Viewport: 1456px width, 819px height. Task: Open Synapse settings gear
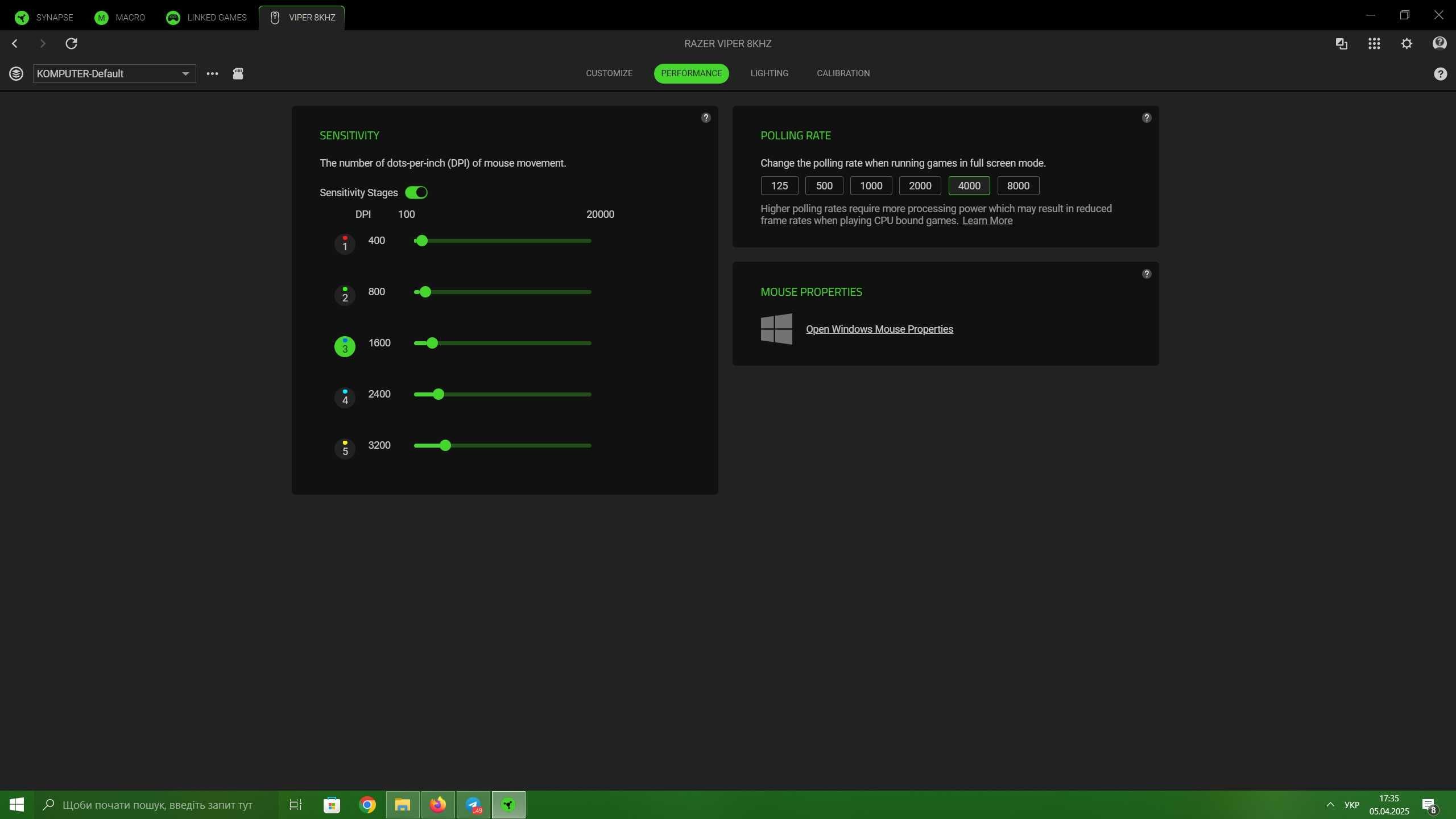[x=1407, y=43]
